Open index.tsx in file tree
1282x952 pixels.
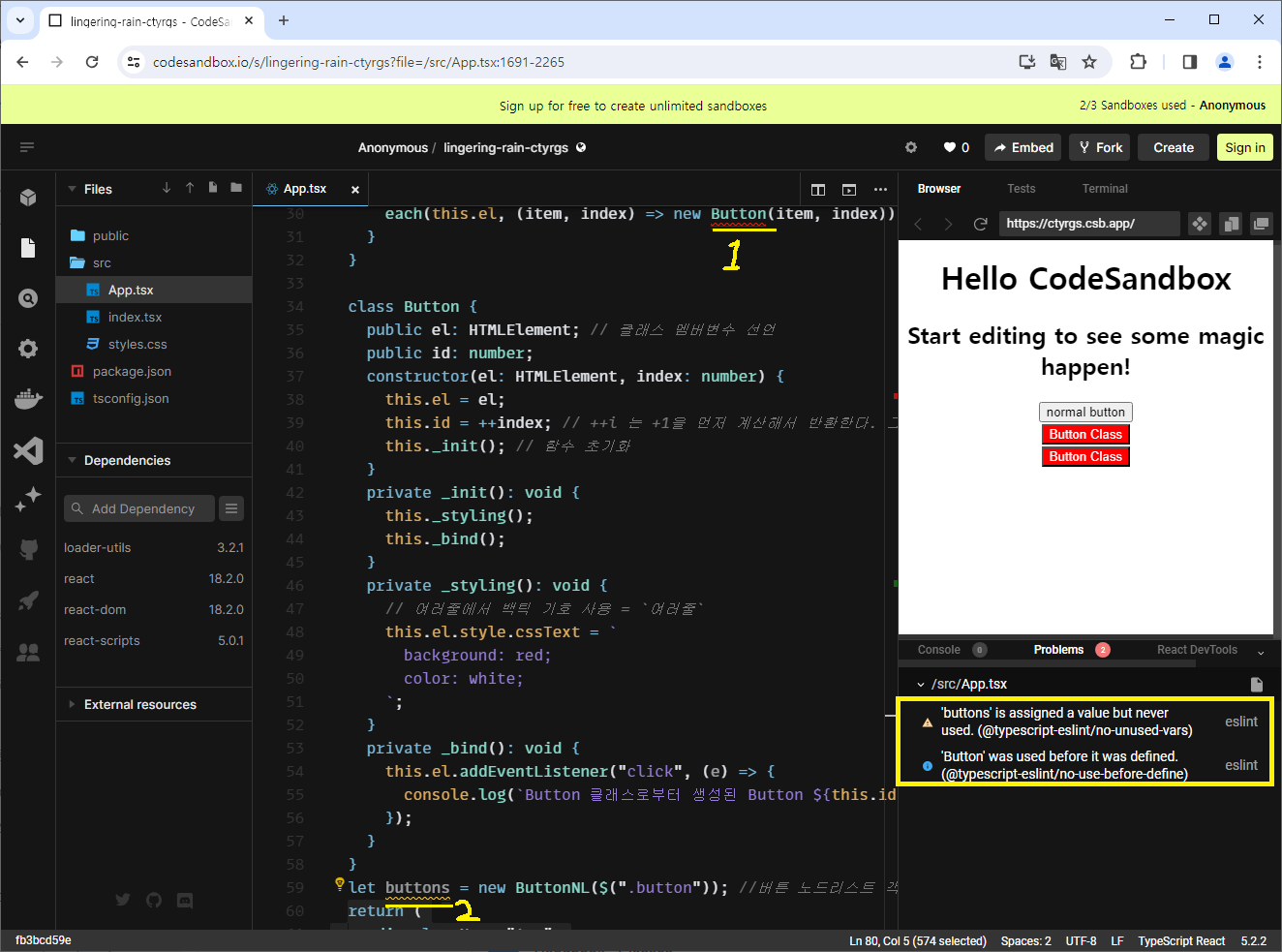[135, 317]
